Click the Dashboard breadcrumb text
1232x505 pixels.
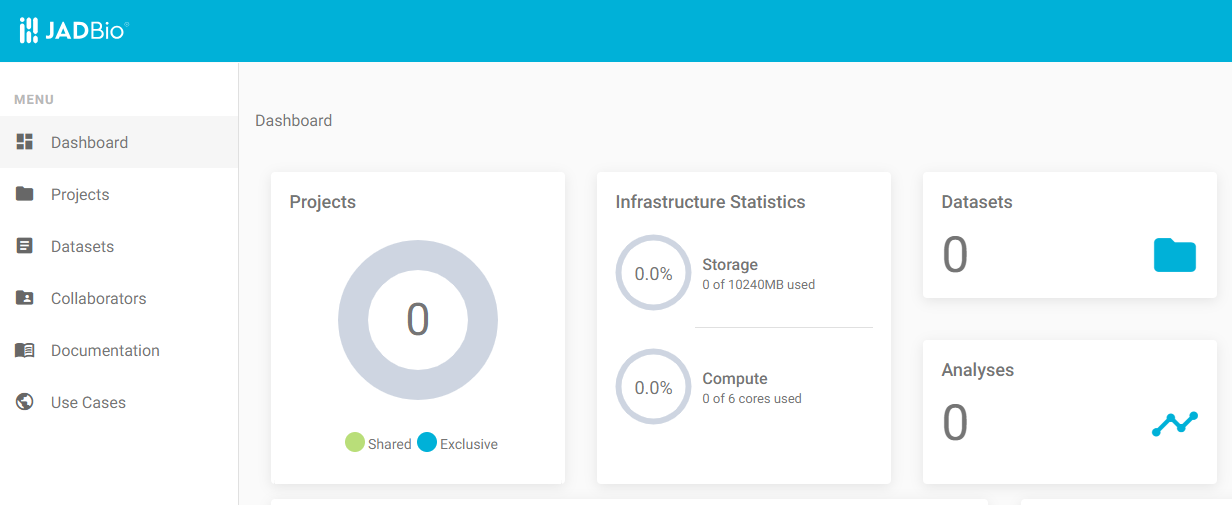pyautogui.click(x=293, y=120)
